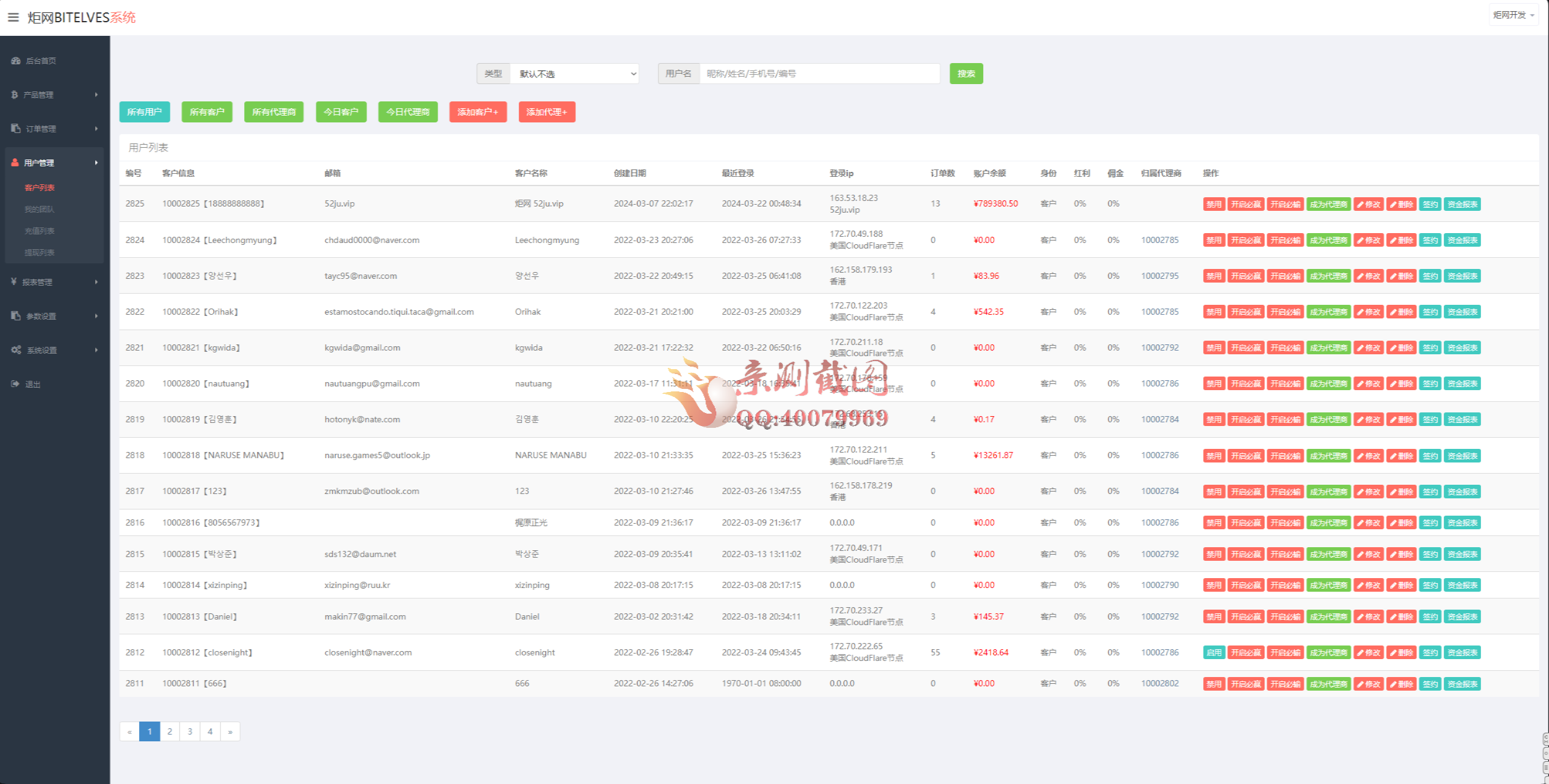1549x784 pixels.
Task: Click the pencil 修改 icon for user 2825
Action: (1360, 205)
